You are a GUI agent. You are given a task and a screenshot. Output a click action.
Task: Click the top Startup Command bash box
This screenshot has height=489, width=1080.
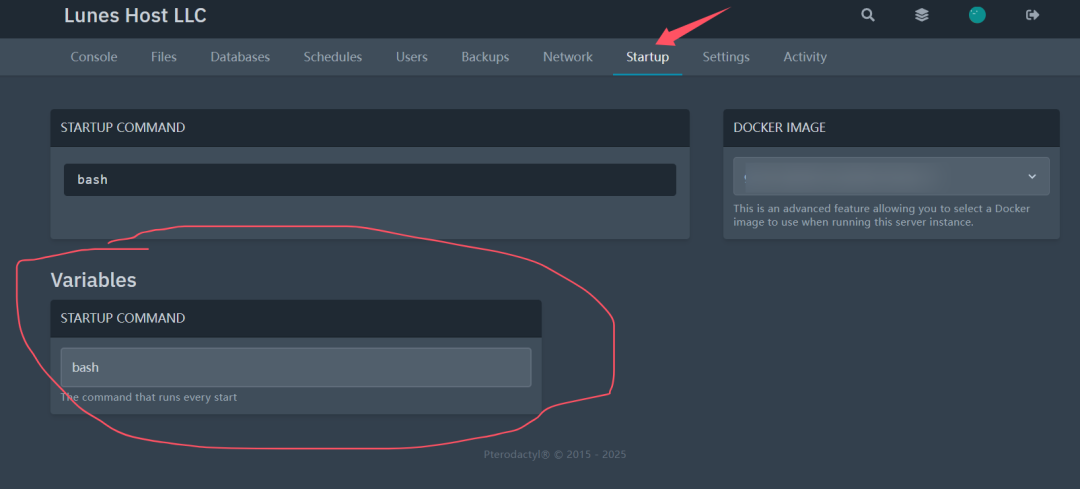pos(369,180)
